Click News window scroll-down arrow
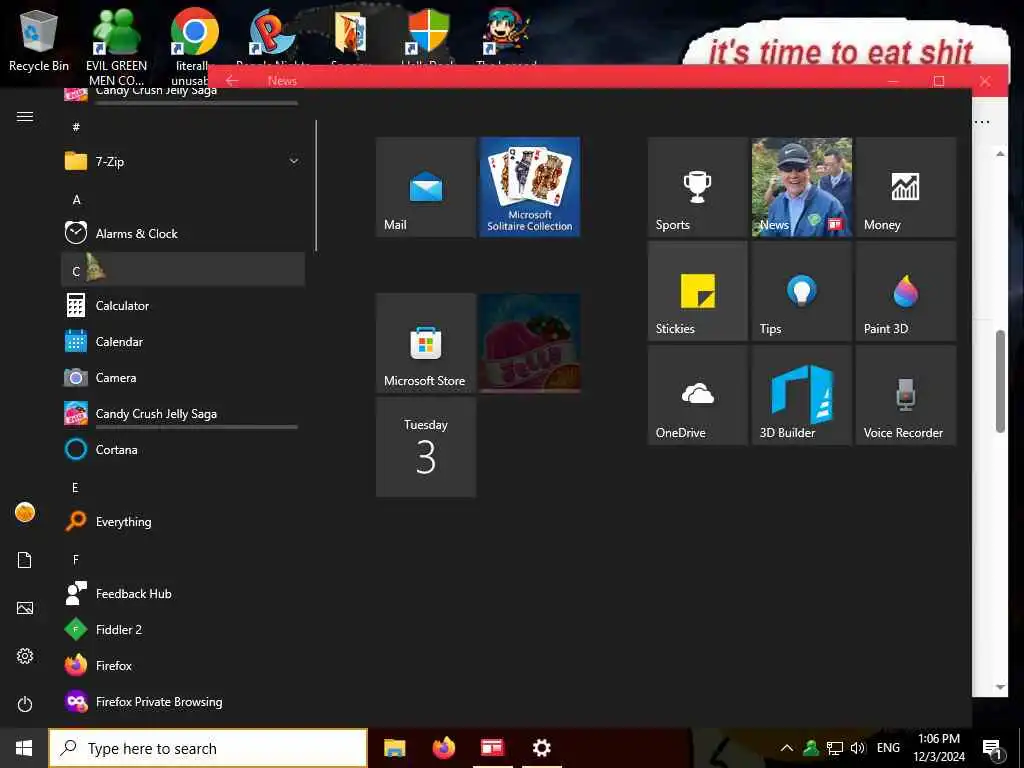 tap(1000, 687)
